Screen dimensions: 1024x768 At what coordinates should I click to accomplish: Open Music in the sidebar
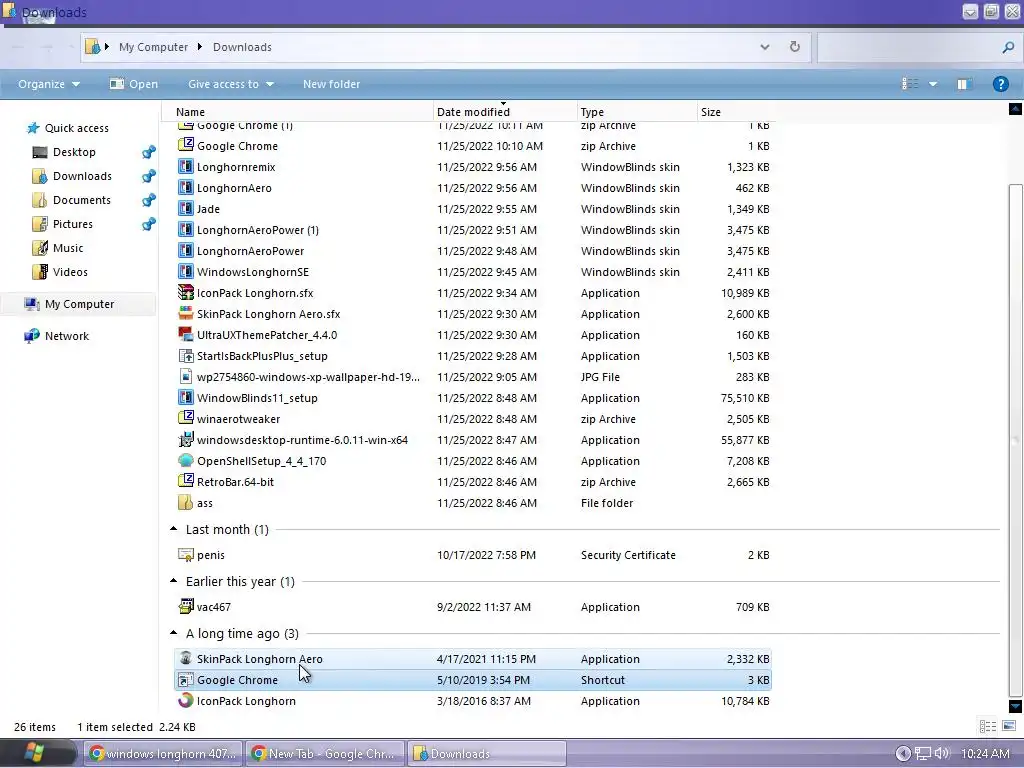(68, 248)
